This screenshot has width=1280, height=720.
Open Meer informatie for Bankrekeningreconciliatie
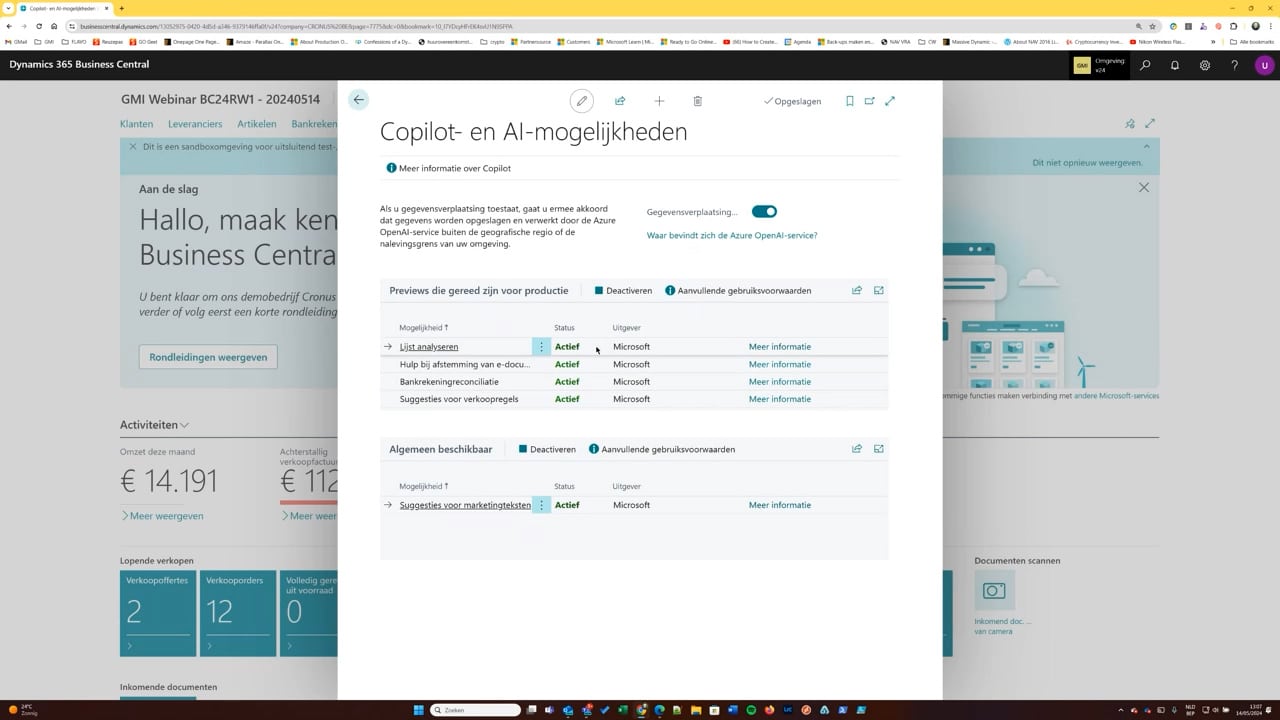click(x=780, y=382)
